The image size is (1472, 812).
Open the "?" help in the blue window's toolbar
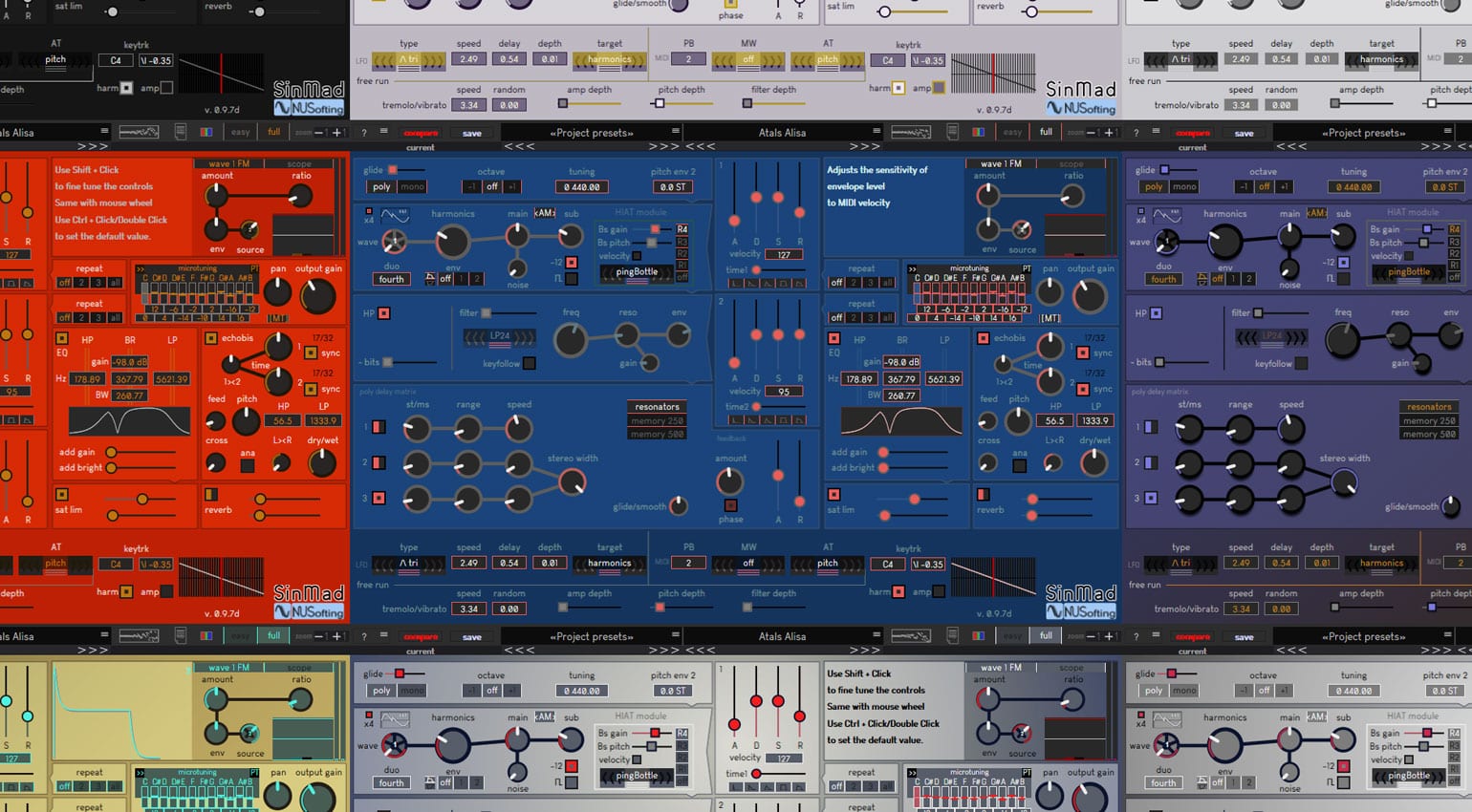coord(364,133)
